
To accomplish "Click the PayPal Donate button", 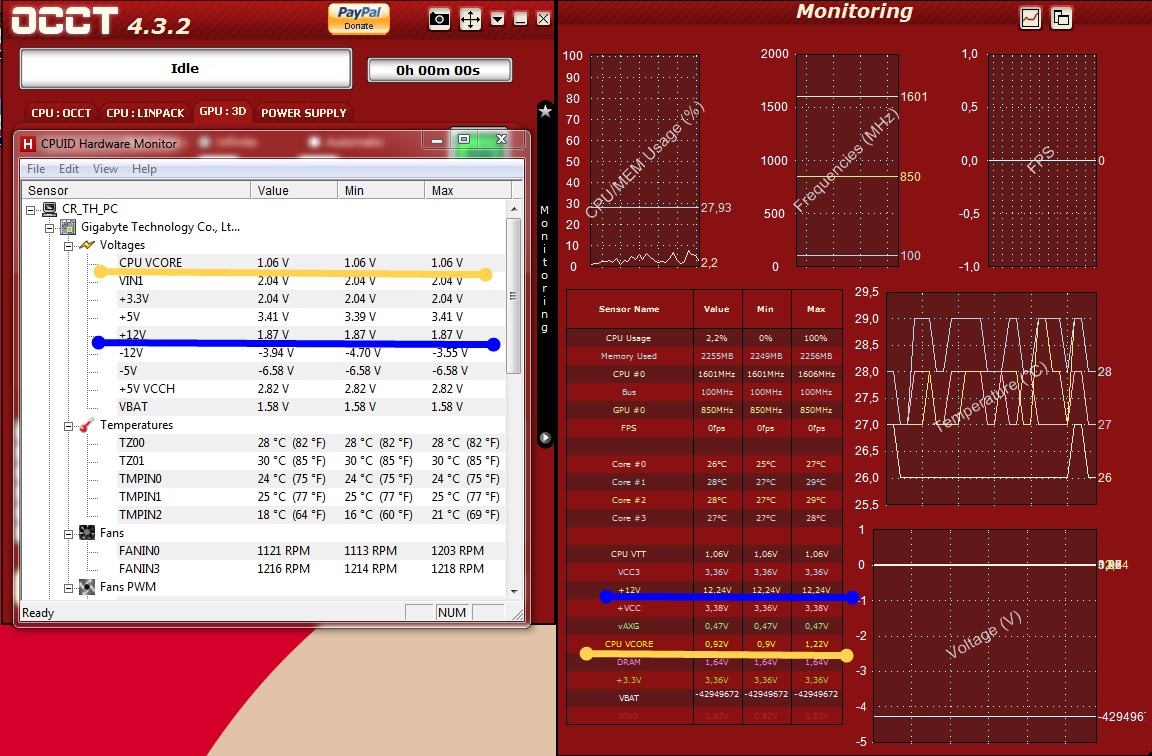I will point(359,18).
